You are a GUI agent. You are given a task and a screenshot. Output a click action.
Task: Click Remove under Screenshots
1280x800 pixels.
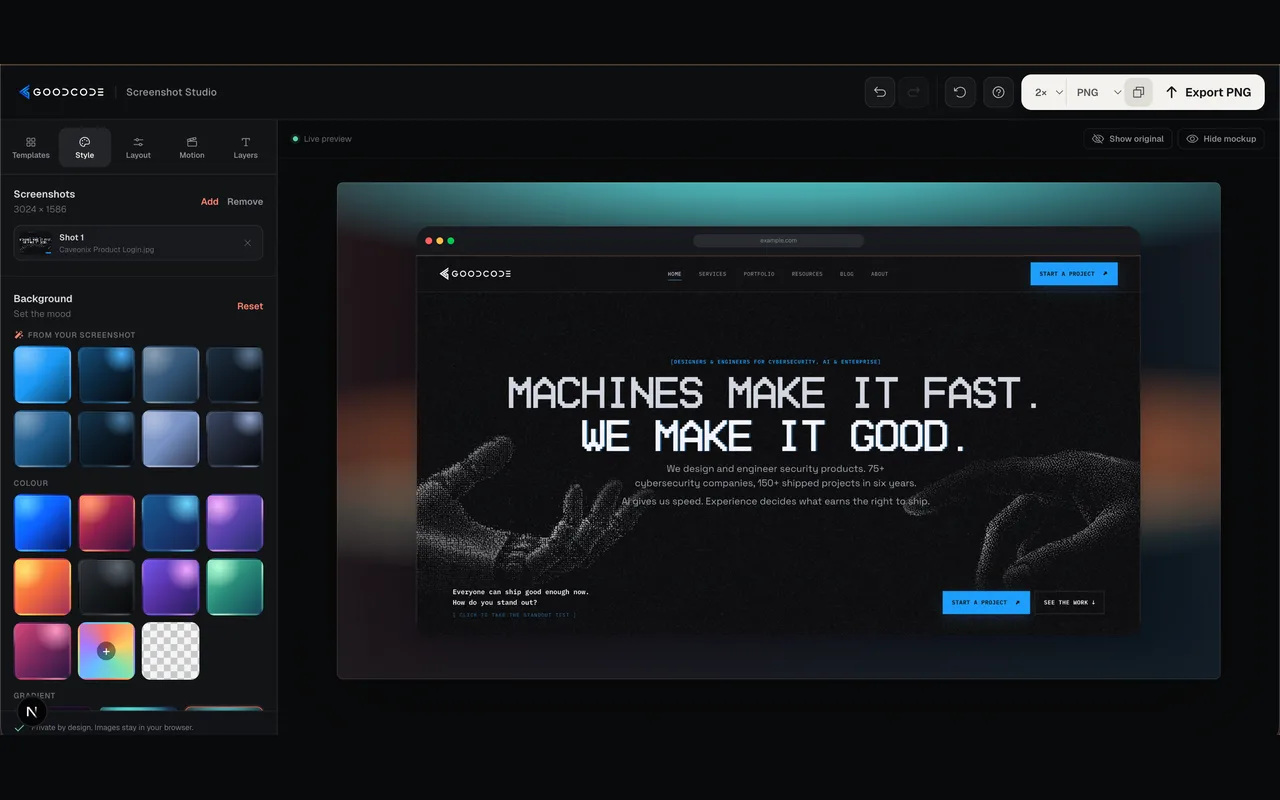pos(245,202)
